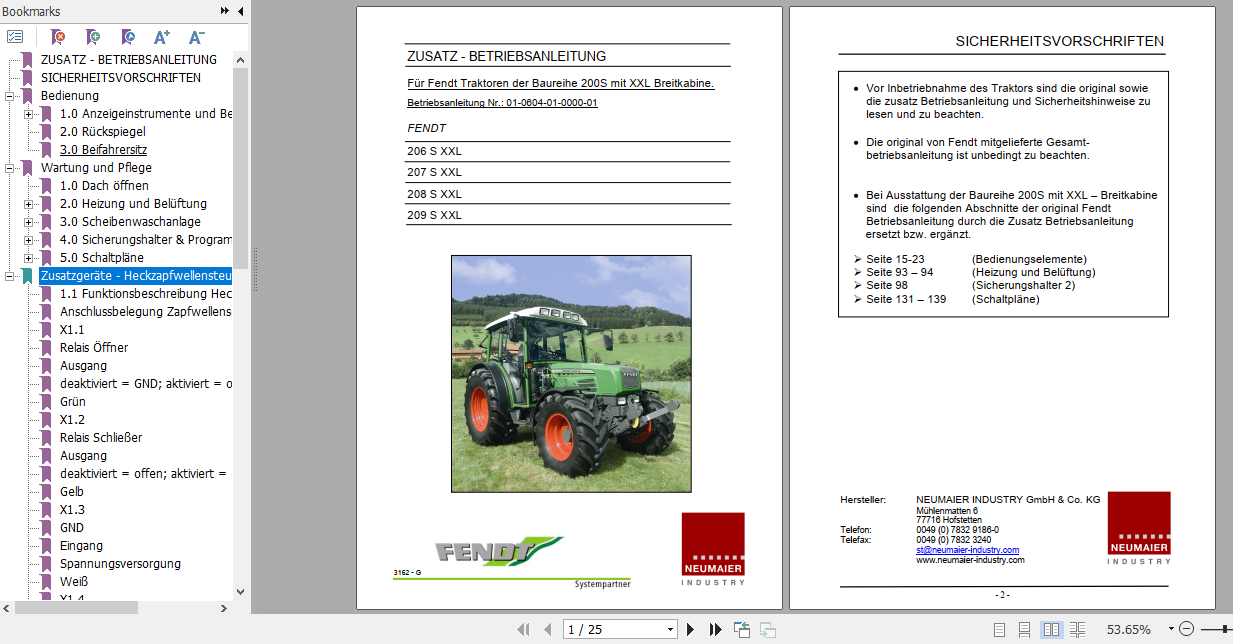Click the Fendt tractor photo on page 1
Viewport: 1233px width, 644px height.
[x=571, y=373]
